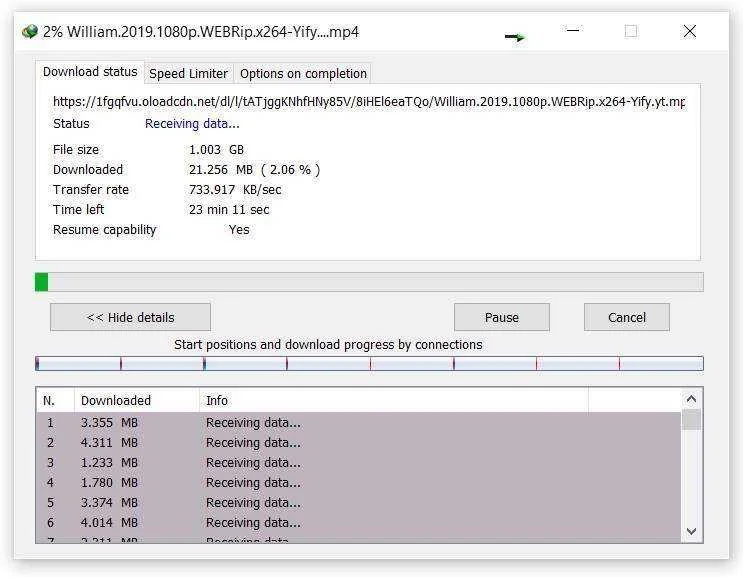Click the connection list scrollbar thumb
The width and height of the screenshot is (743, 577).
[x=691, y=420]
